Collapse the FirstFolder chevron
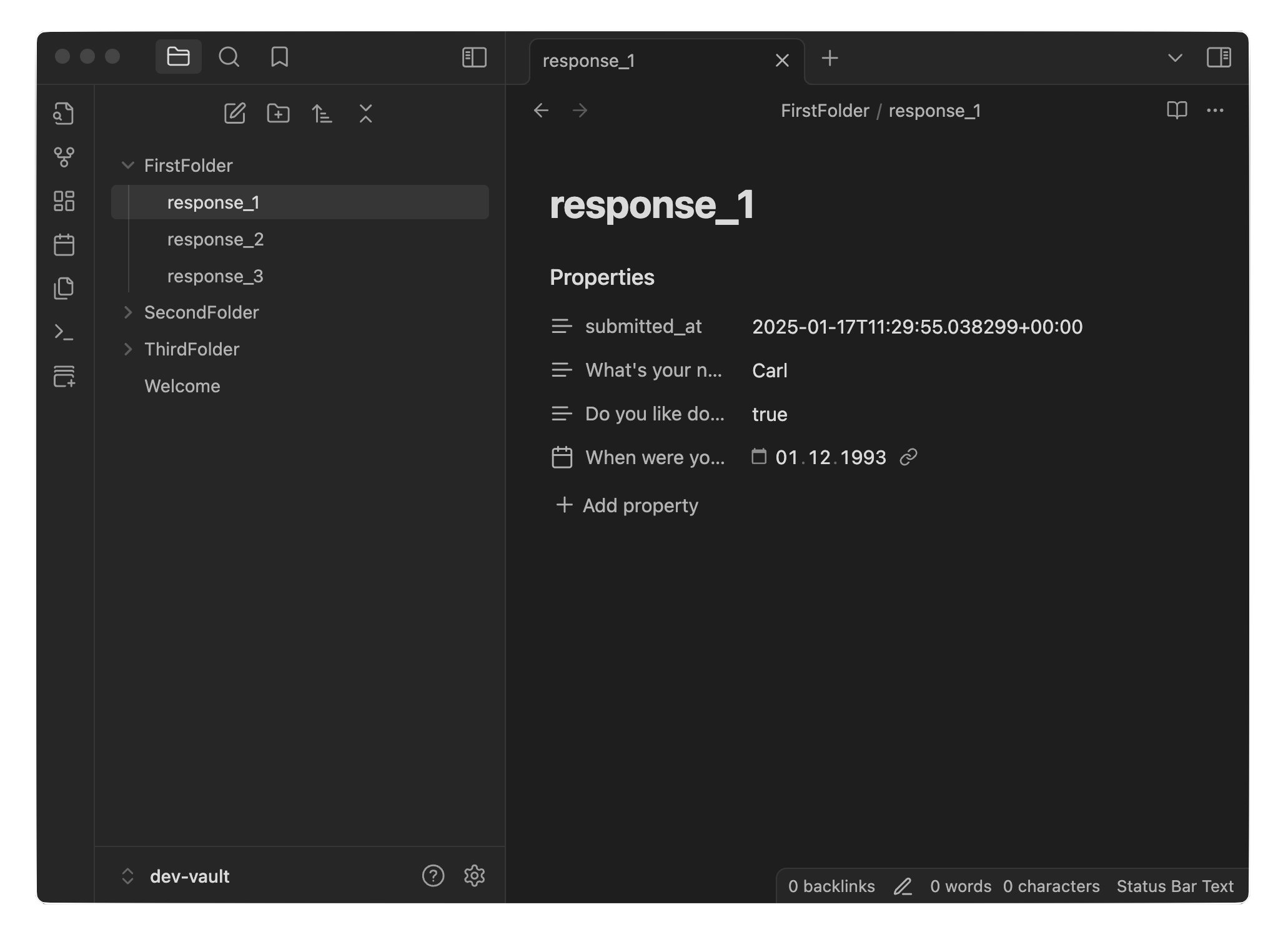The image size is (1288, 952). pyautogui.click(x=128, y=166)
